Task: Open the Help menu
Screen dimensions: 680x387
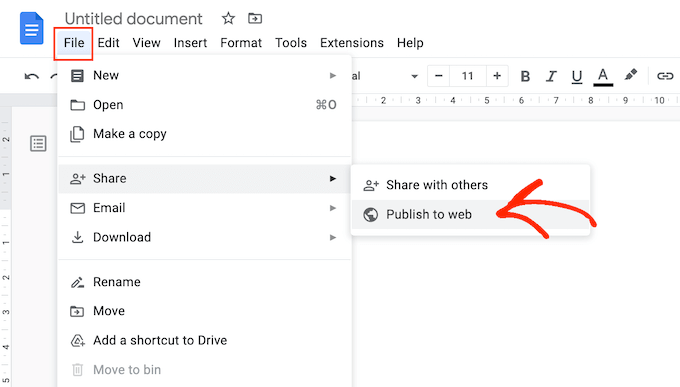Action: point(410,43)
